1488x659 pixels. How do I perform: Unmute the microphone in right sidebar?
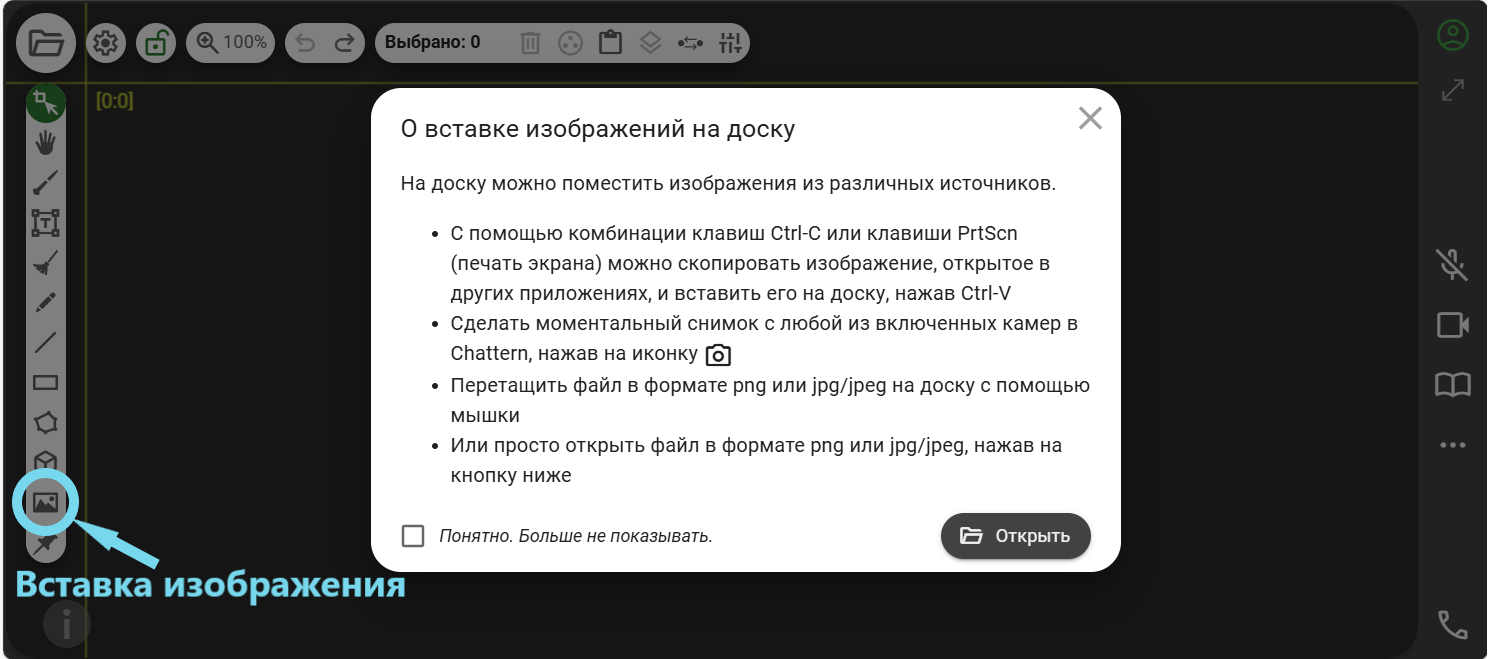pyautogui.click(x=1452, y=265)
